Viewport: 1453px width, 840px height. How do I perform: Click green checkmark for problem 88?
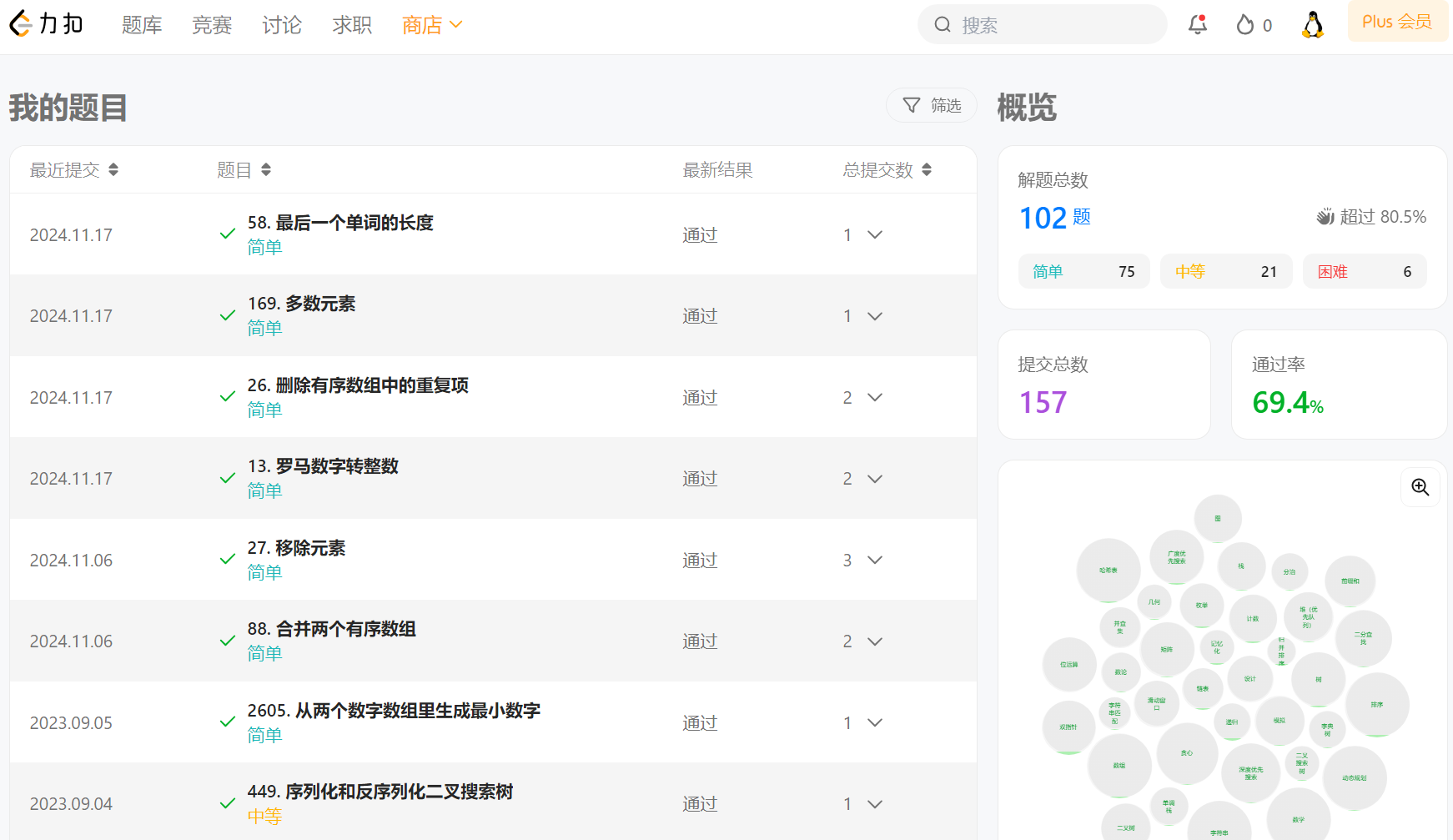[x=227, y=641]
